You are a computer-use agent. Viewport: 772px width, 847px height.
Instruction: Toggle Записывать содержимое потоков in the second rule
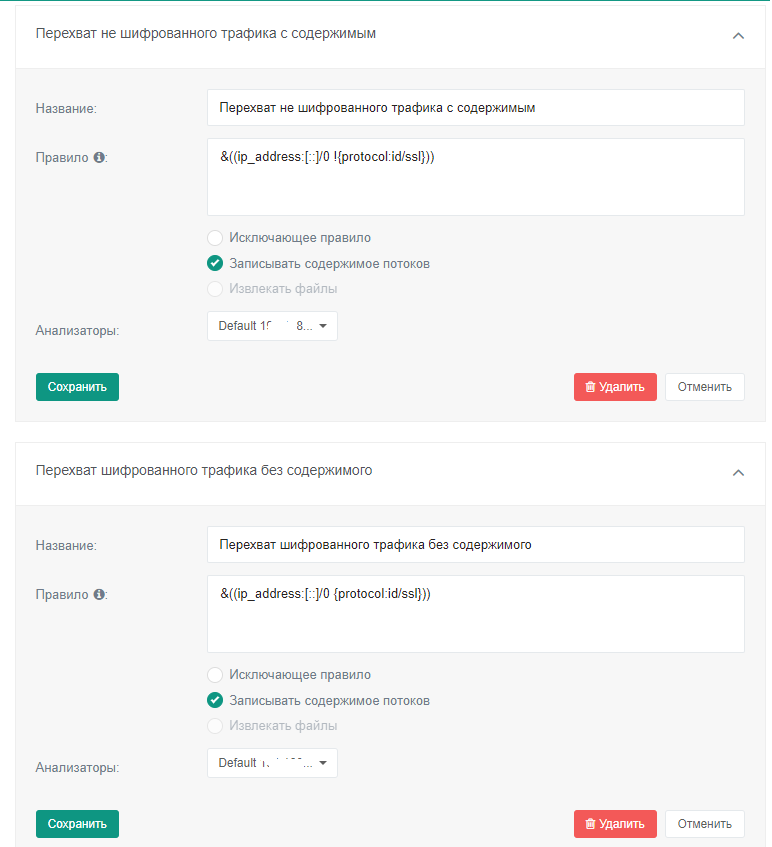click(215, 701)
